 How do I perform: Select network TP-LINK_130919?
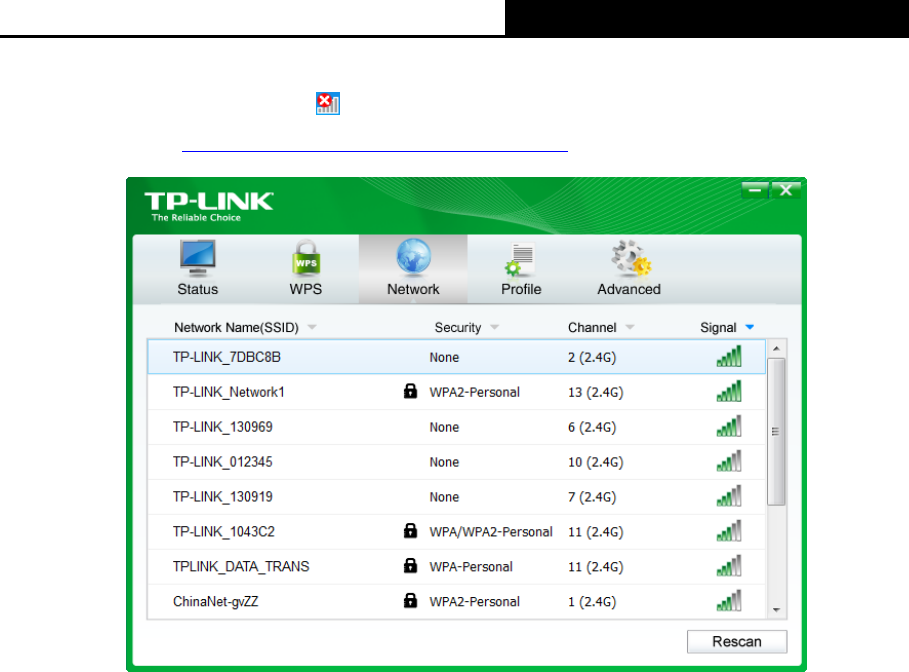pyautogui.click(x=457, y=496)
